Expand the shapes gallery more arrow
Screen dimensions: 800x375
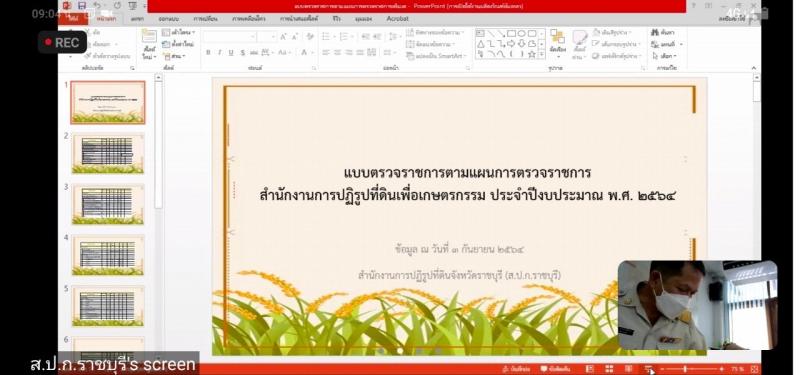tap(541, 55)
